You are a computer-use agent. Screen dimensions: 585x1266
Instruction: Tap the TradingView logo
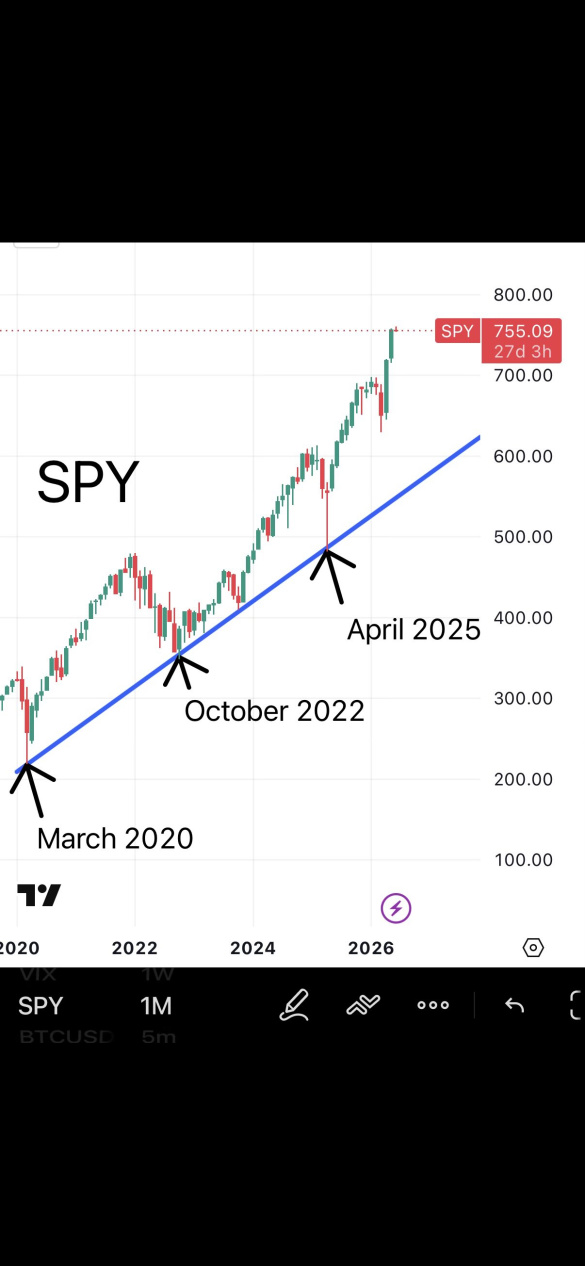coord(39,895)
